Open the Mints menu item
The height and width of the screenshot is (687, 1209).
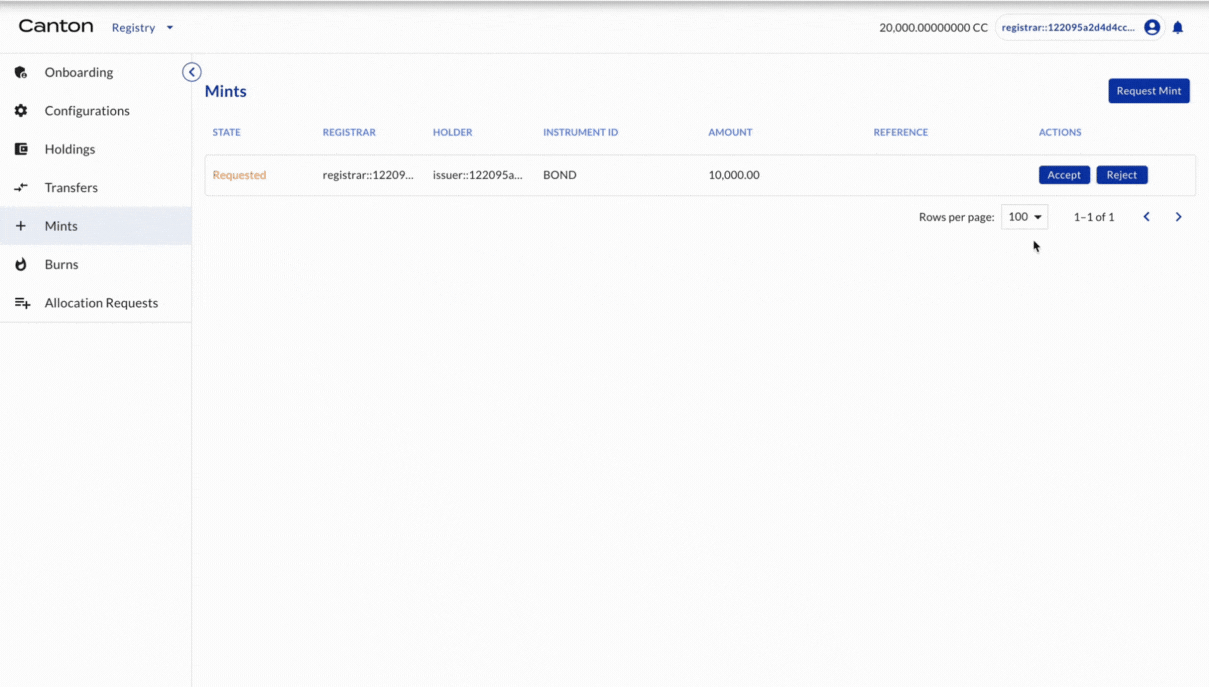point(61,226)
